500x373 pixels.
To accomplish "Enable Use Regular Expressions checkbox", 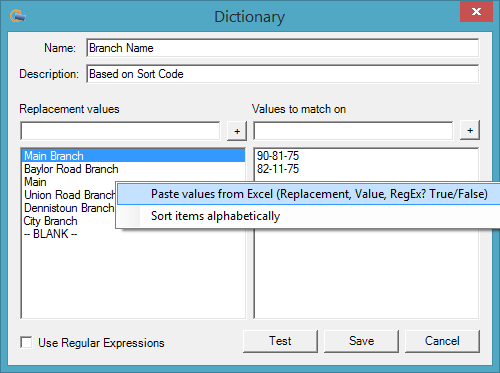I will (26, 342).
